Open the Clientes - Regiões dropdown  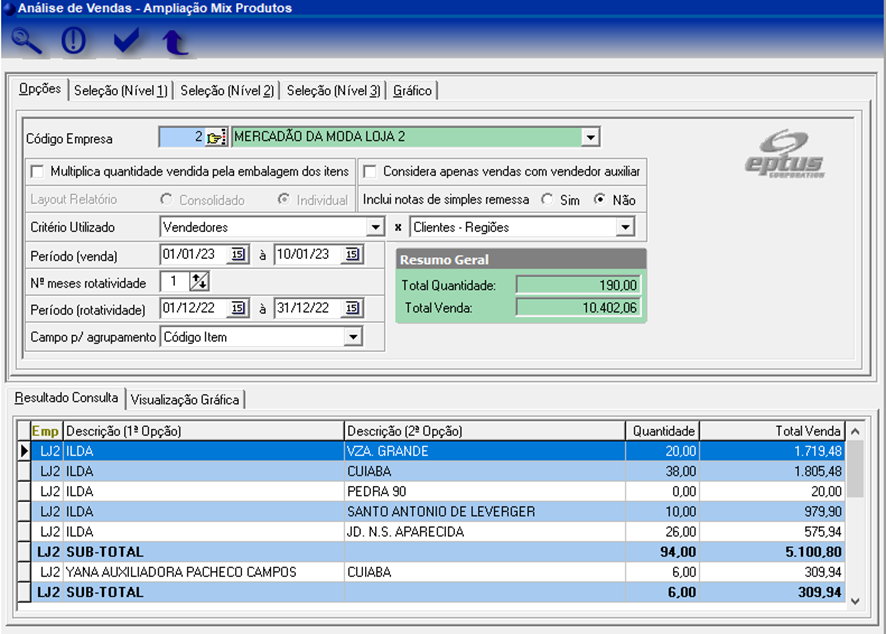pos(625,228)
